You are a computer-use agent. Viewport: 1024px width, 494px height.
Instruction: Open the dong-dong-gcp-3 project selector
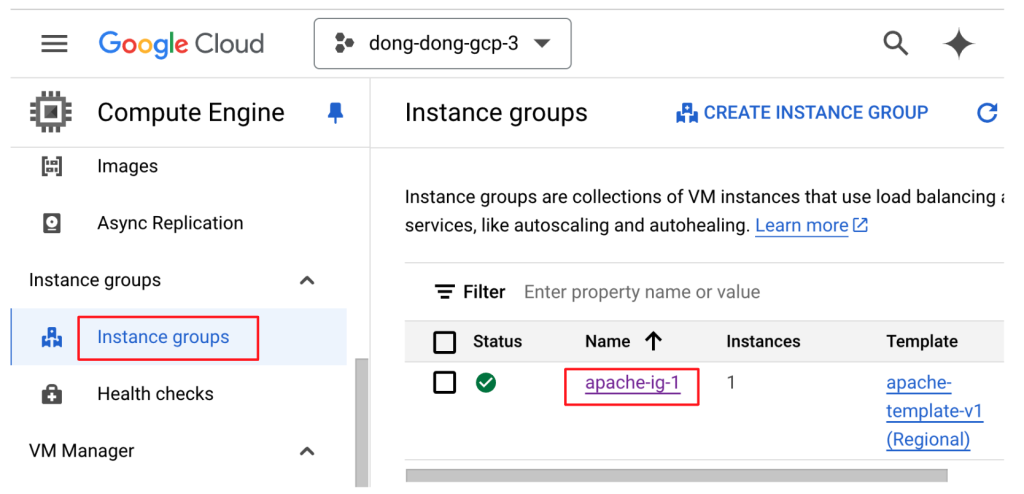coord(442,44)
